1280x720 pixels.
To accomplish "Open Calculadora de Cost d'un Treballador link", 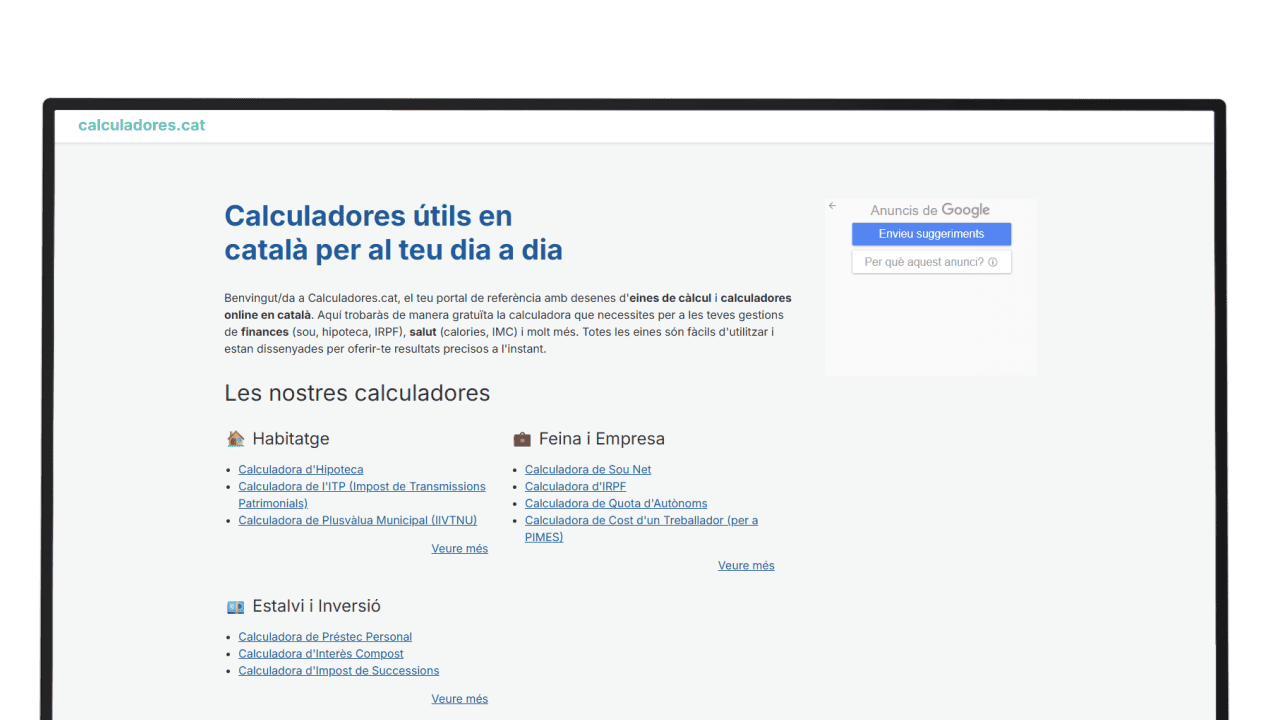I will pos(641,521).
